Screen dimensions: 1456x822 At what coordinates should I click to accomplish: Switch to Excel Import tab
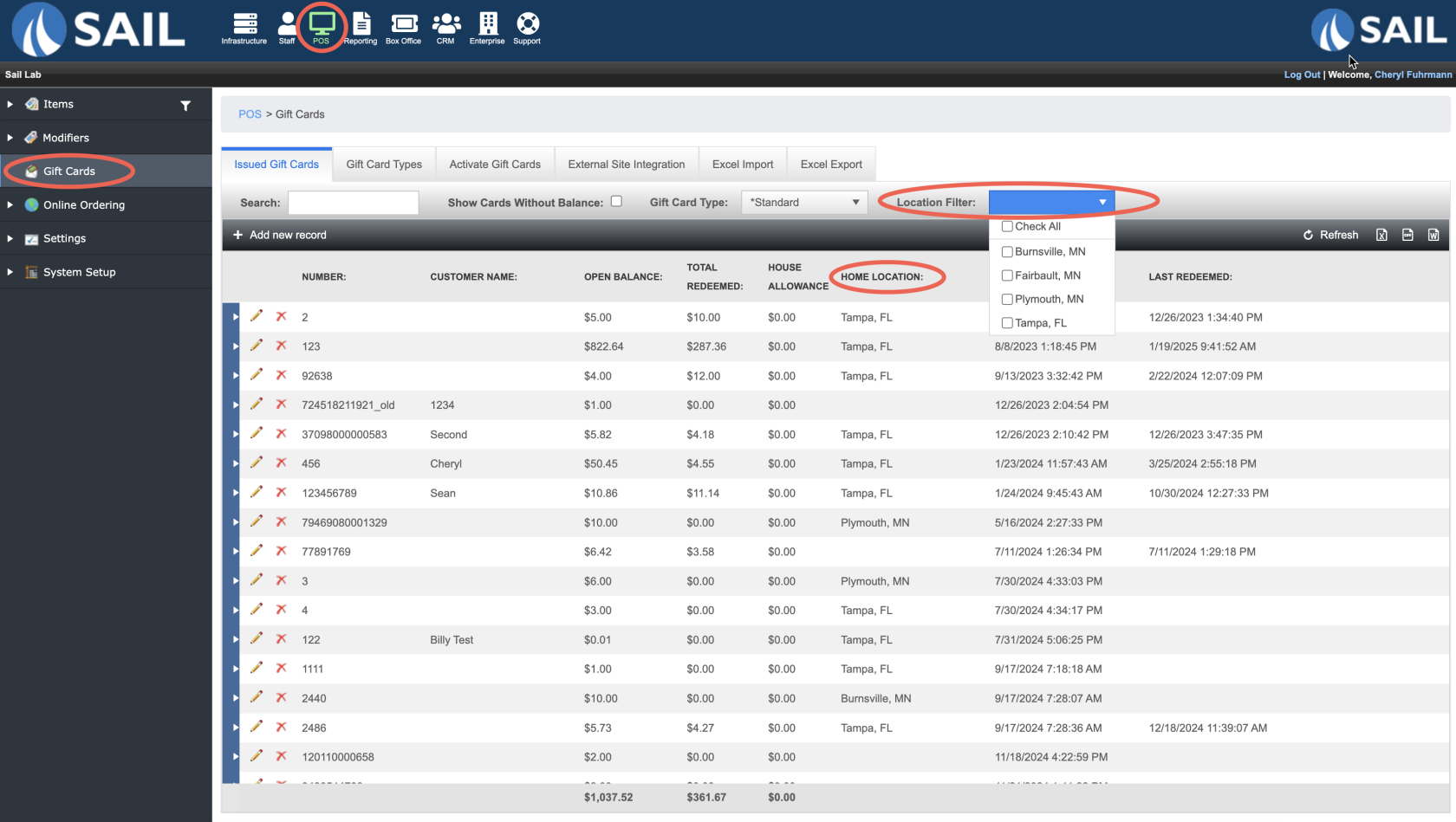(743, 165)
